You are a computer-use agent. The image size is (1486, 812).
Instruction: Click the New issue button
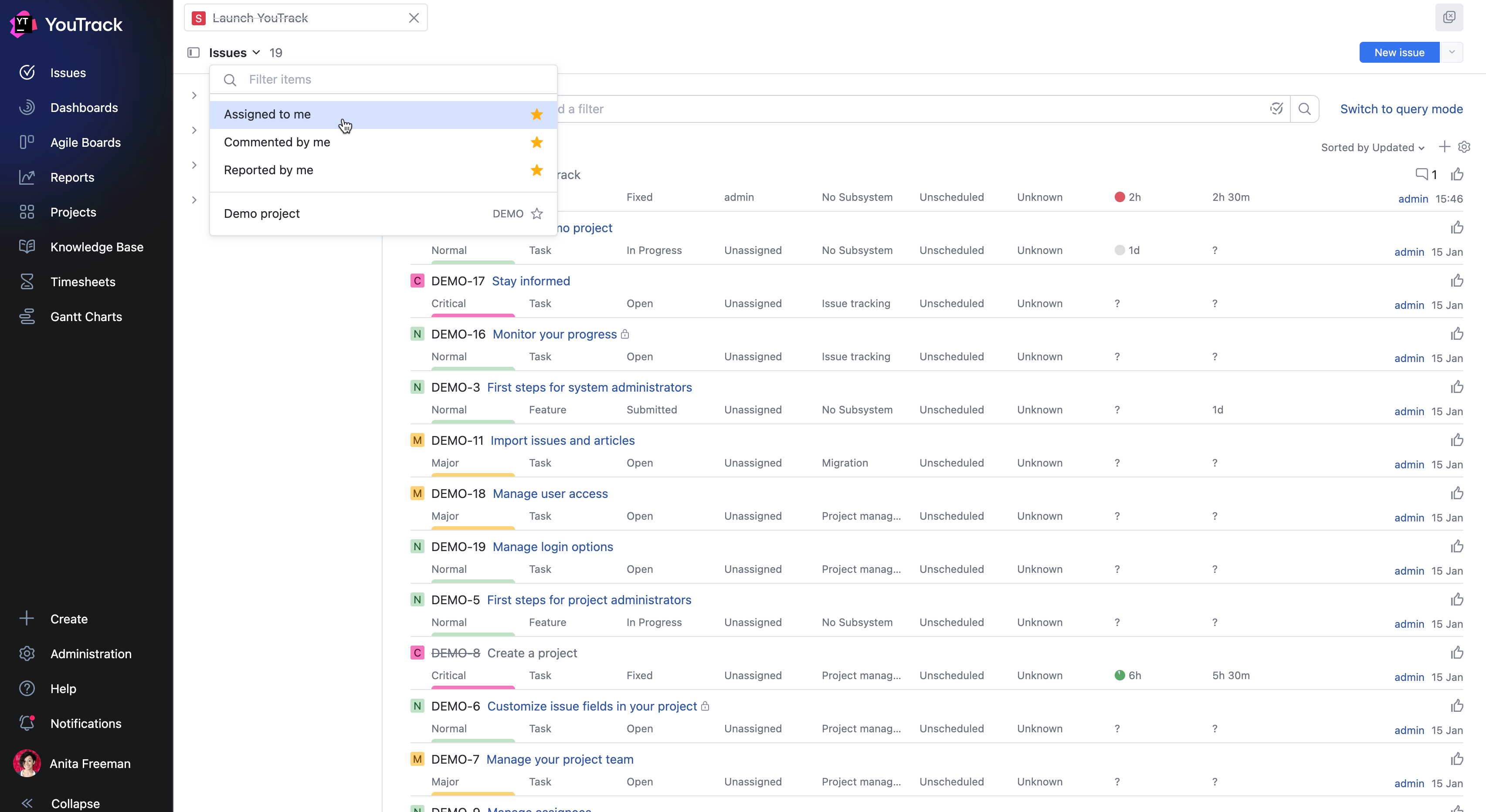1399,52
